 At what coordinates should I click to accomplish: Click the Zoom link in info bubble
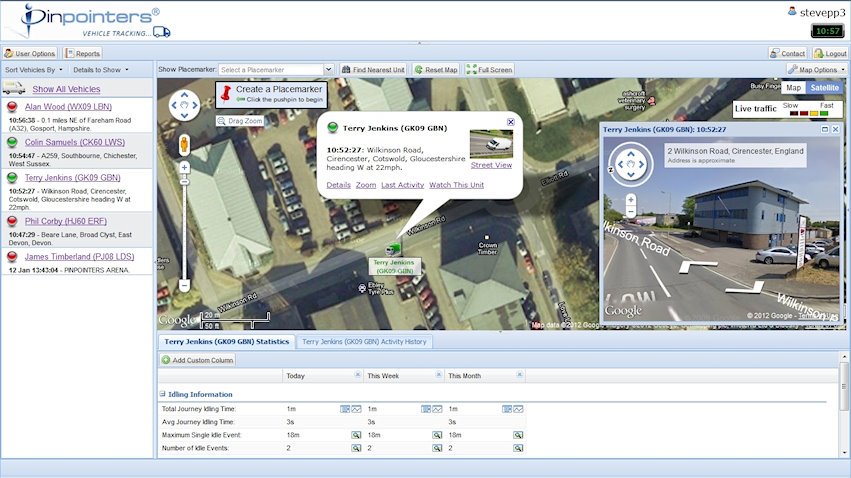click(x=366, y=185)
